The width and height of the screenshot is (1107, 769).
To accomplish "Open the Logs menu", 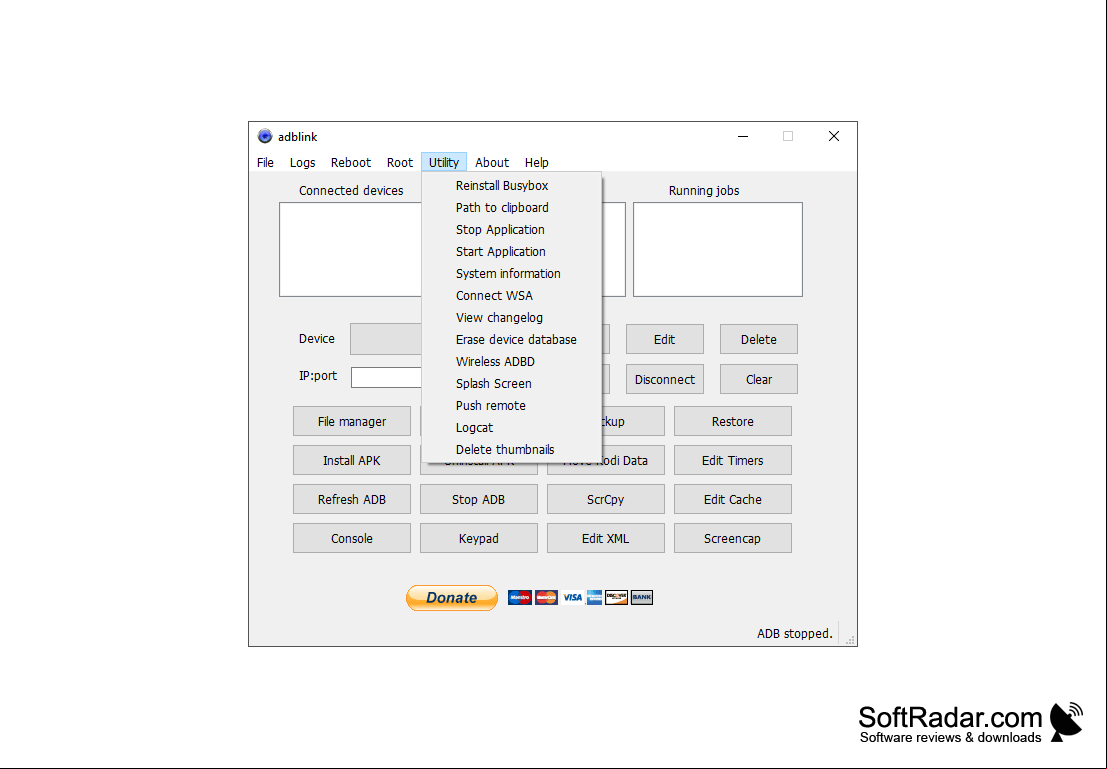I will 302,162.
